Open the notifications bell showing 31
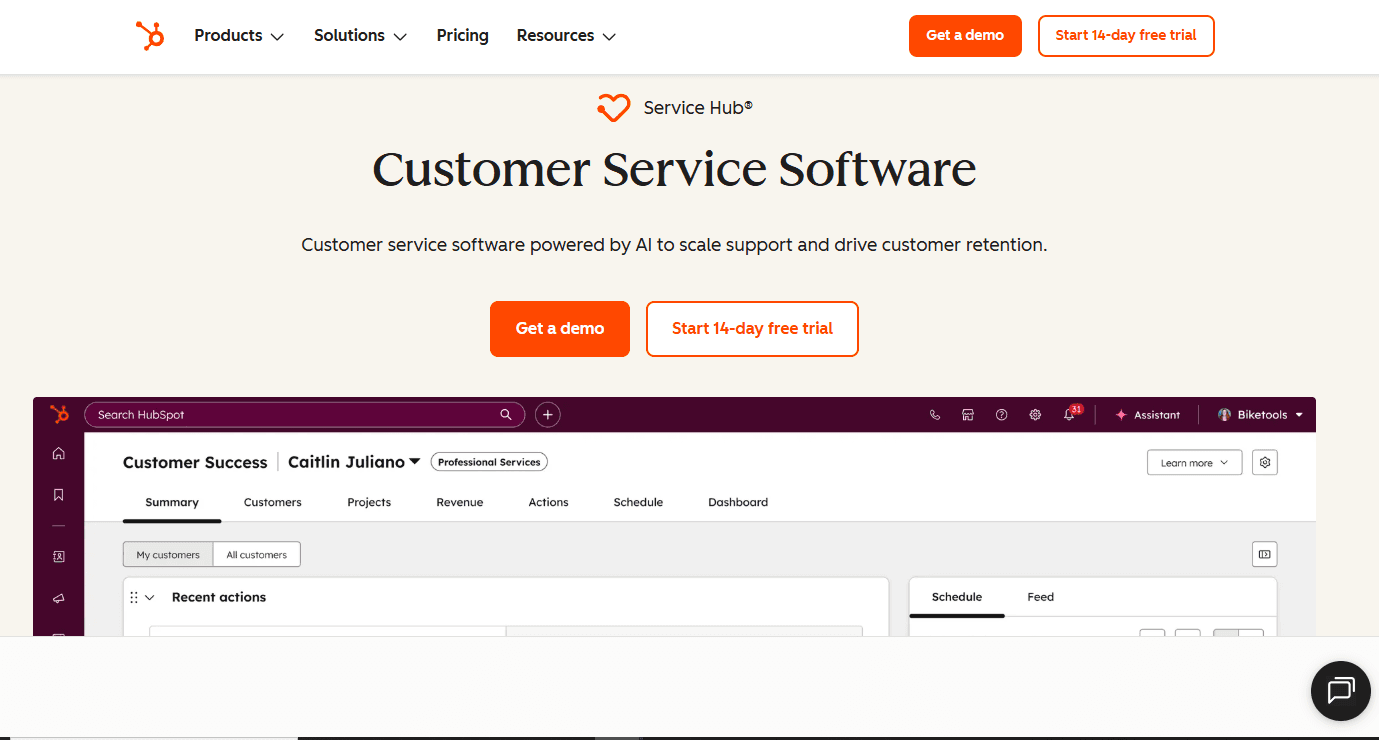The image size is (1379, 740). pos(1070,414)
